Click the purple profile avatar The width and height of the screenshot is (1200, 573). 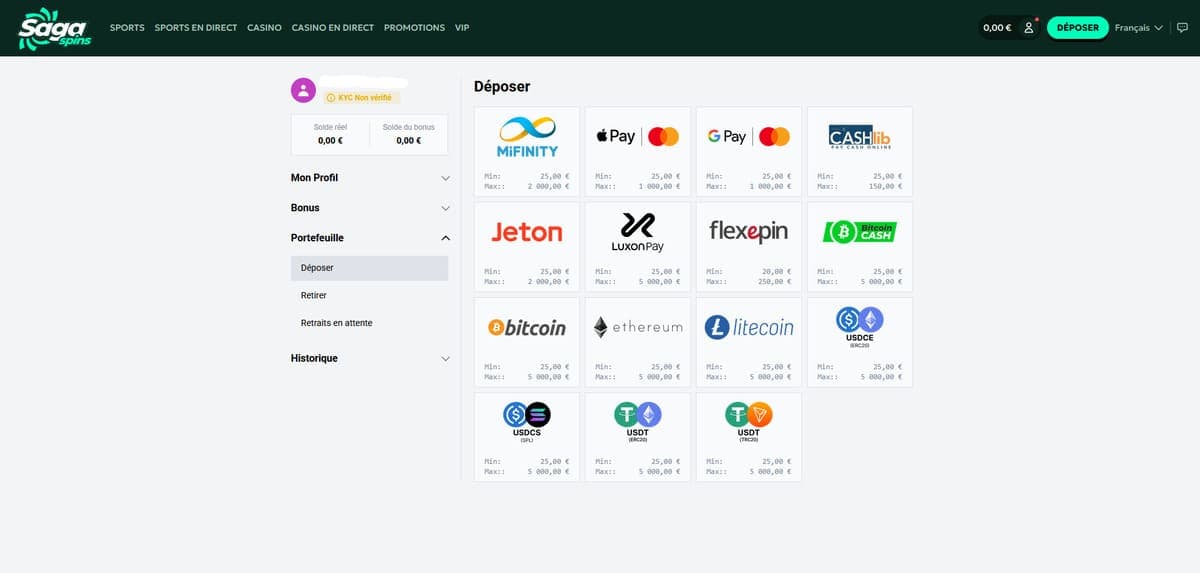[303, 90]
